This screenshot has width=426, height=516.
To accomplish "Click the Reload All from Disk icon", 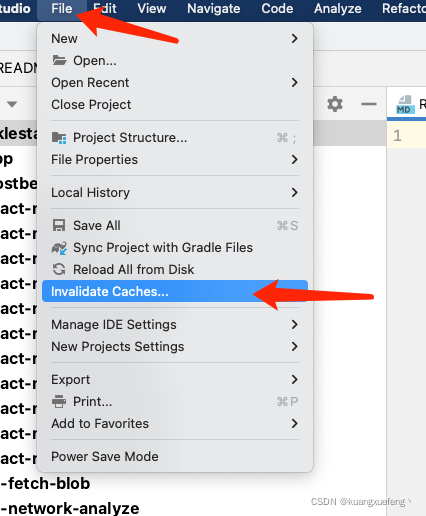I will (59, 269).
